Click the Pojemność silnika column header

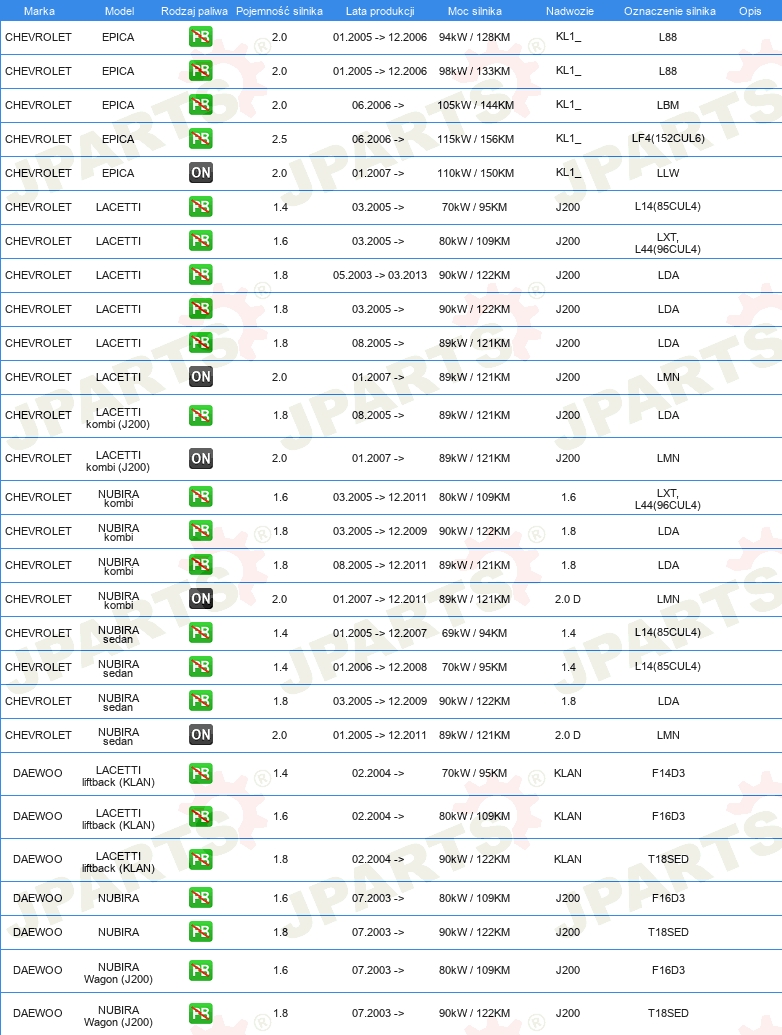(279, 11)
